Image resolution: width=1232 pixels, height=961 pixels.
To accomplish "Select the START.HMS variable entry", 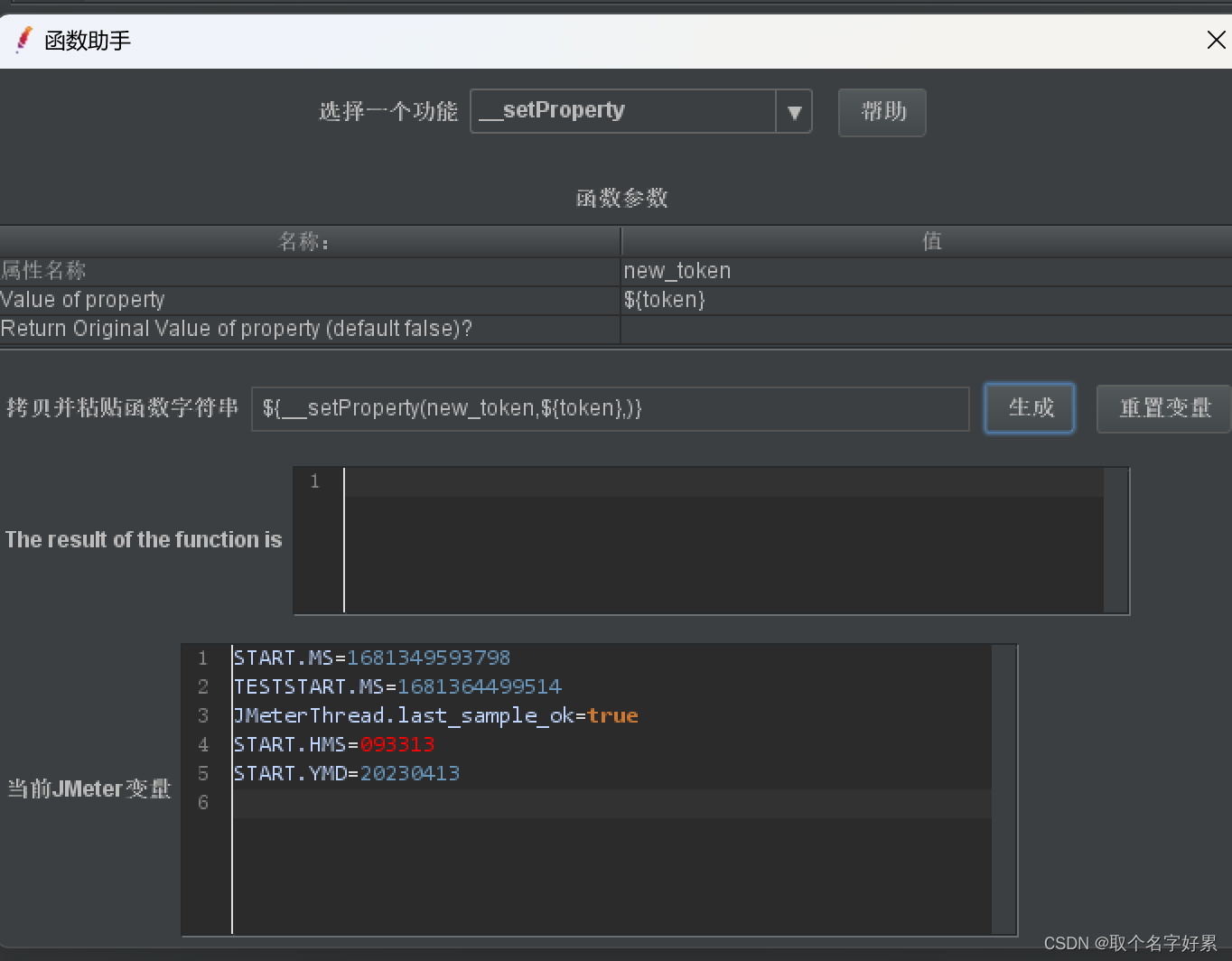I will [333, 744].
